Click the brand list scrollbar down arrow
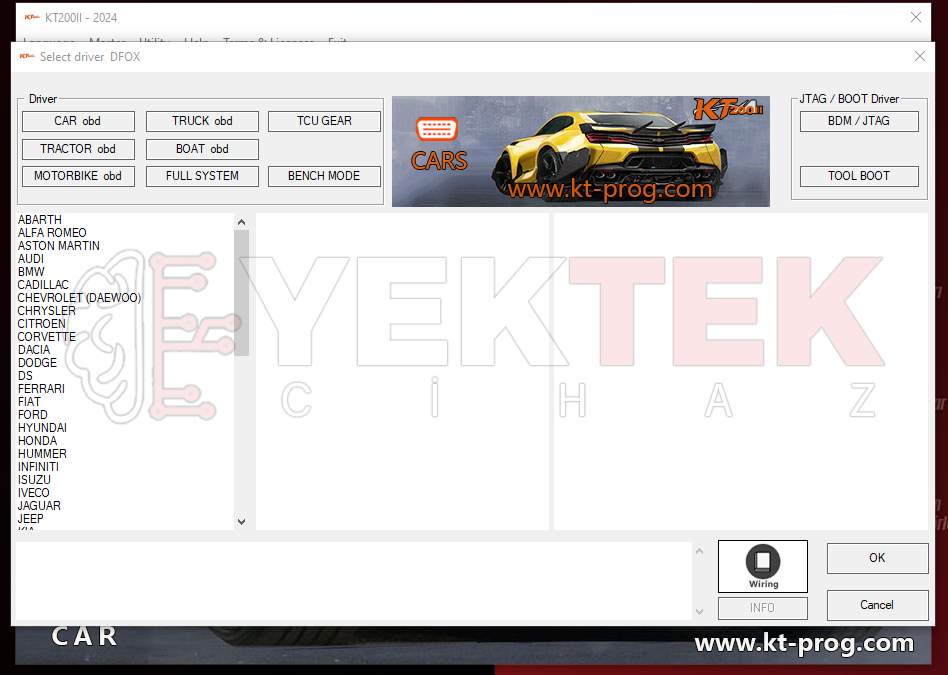Screen dimensions: 948x675 click(x=241, y=521)
